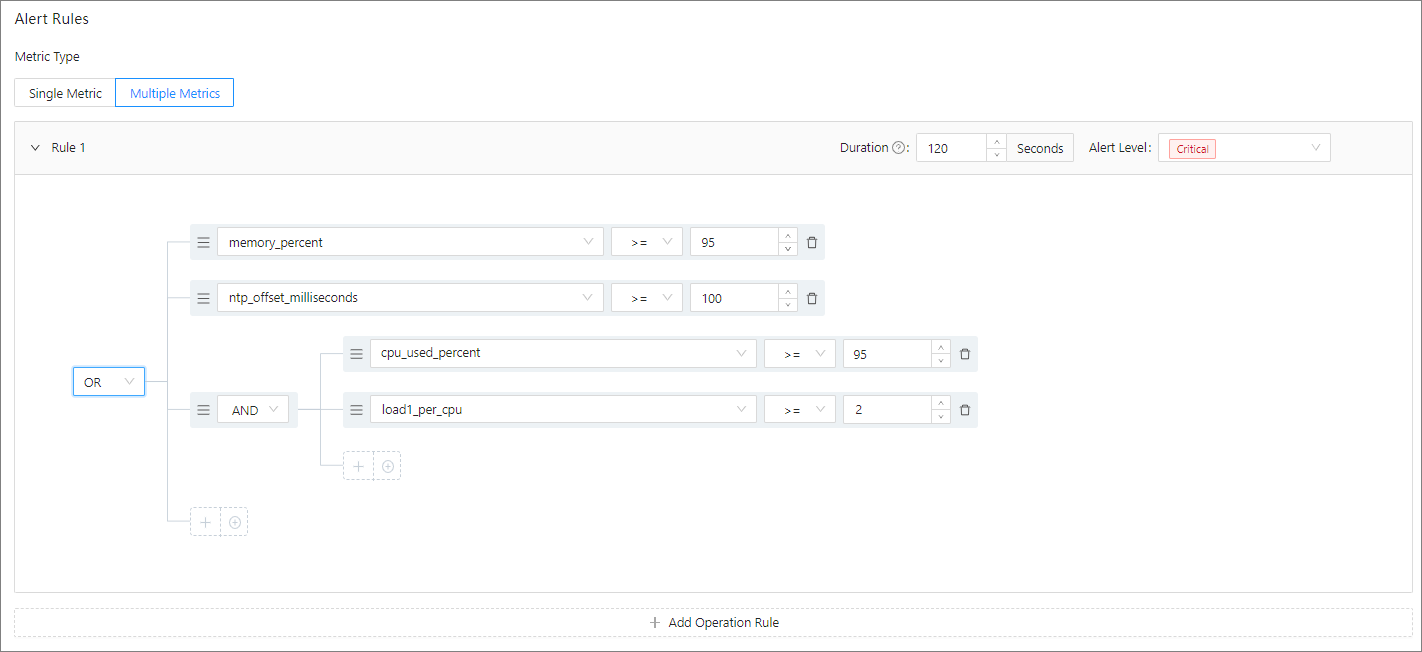Screen dimensions: 1422x652
Task: Open the AND logic operator dropdown
Action: [x=255, y=410]
